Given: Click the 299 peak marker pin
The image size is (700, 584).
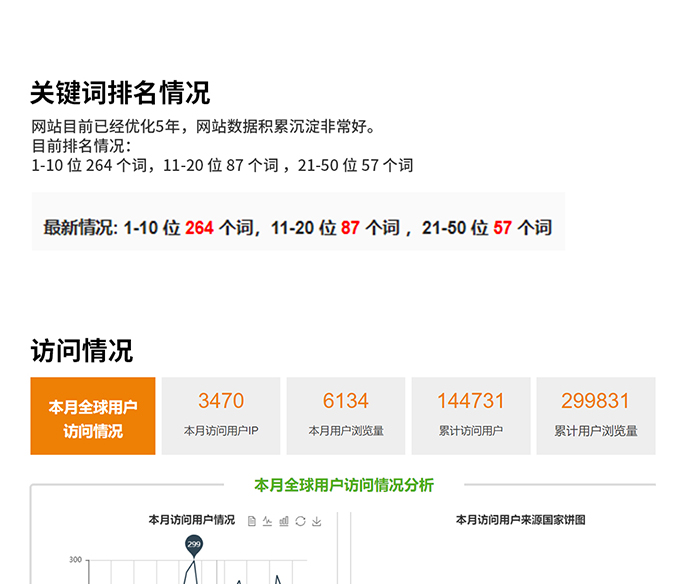Looking at the screenshot, I should (x=194, y=546).
